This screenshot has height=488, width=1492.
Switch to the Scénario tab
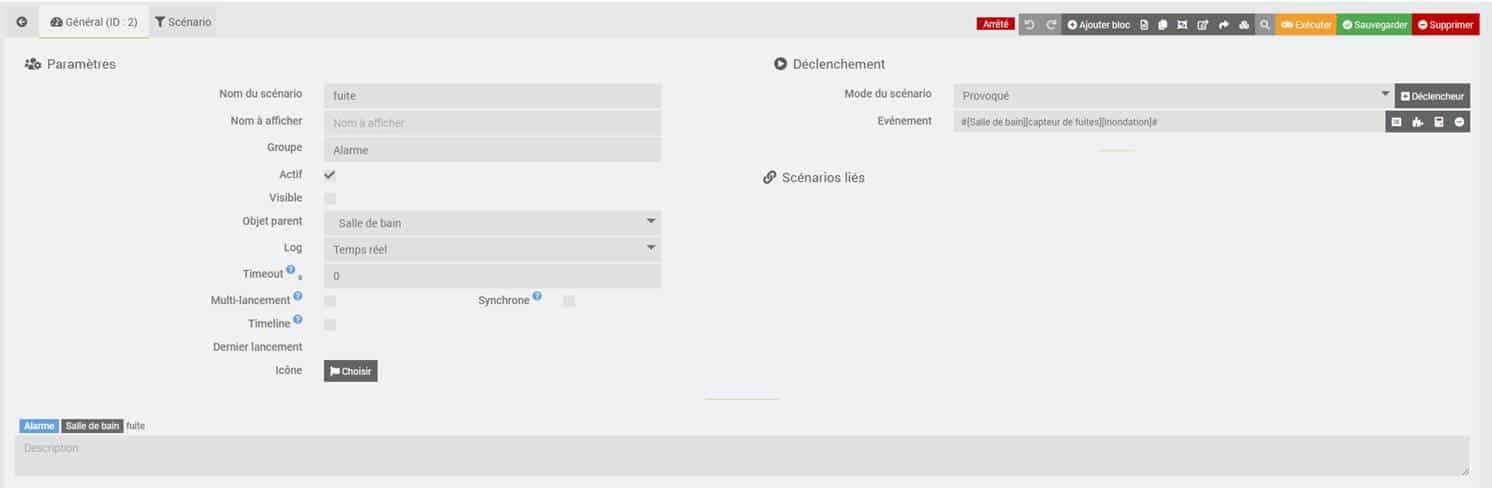183,21
